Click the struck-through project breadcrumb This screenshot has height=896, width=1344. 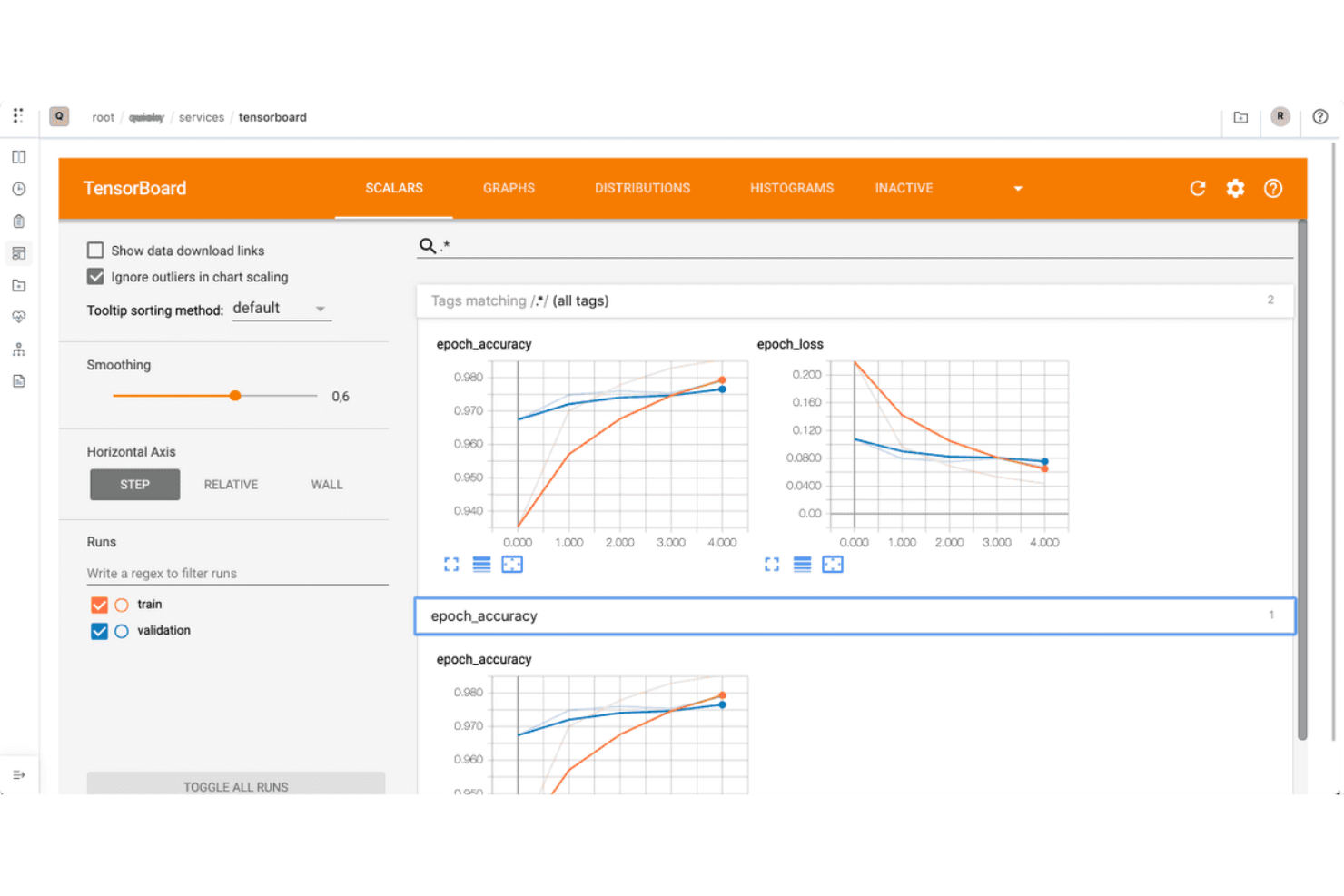(x=146, y=117)
